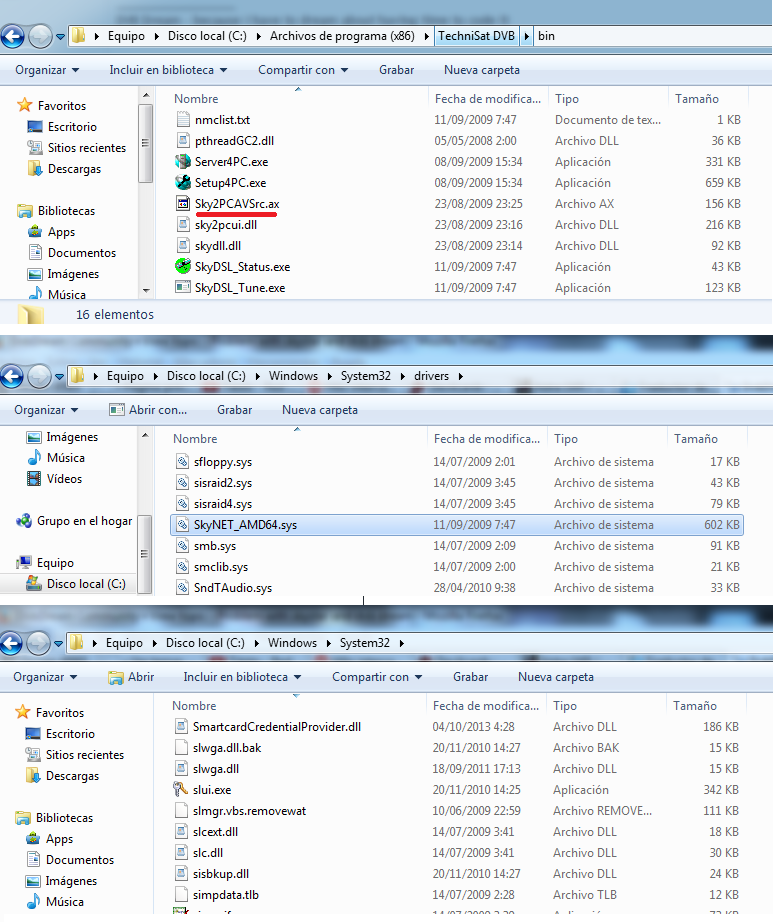Click the nmclist.txt document icon
The width and height of the screenshot is (776, 922).
point(183,119)
